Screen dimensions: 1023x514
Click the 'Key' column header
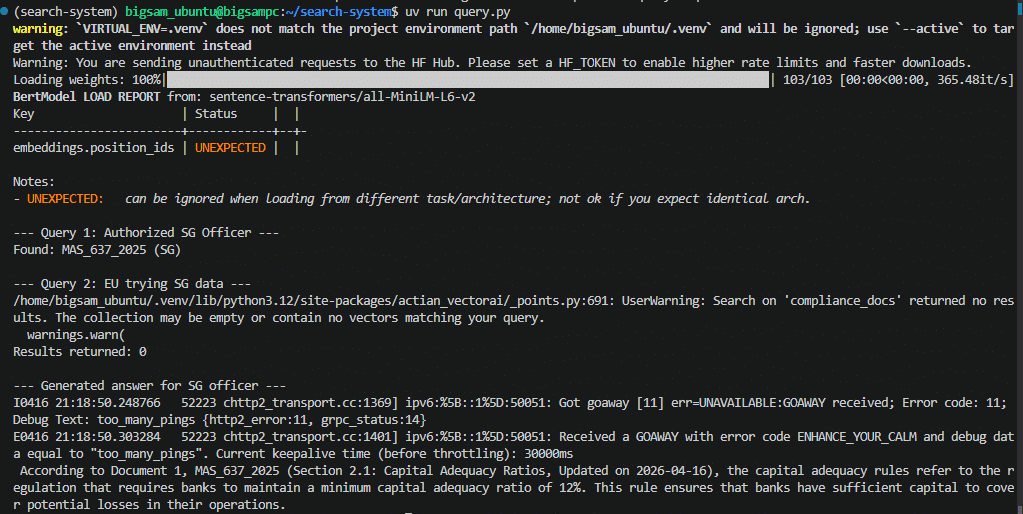(23, 113)
